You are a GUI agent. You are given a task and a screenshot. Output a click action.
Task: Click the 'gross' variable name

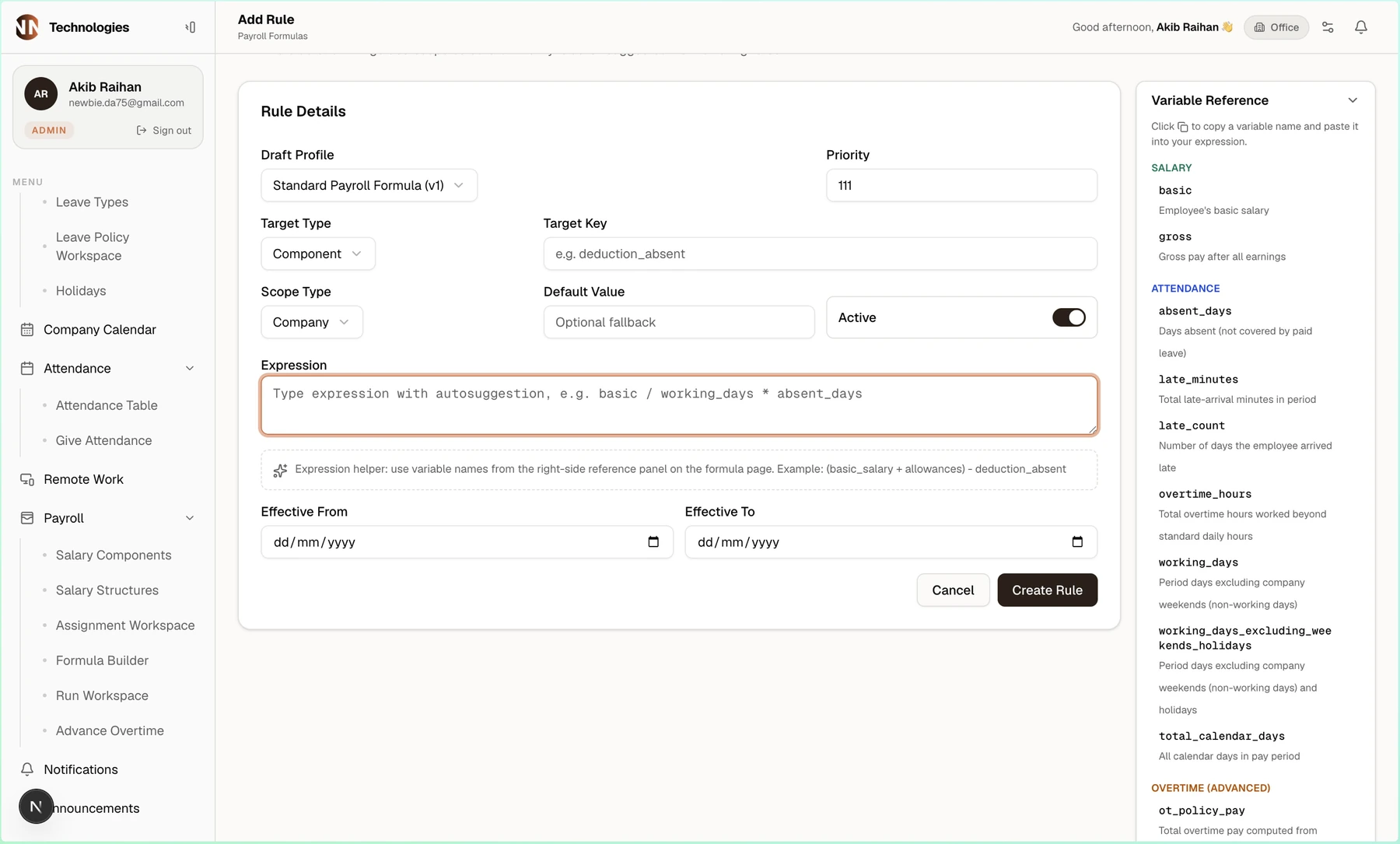click(1174, 237)
